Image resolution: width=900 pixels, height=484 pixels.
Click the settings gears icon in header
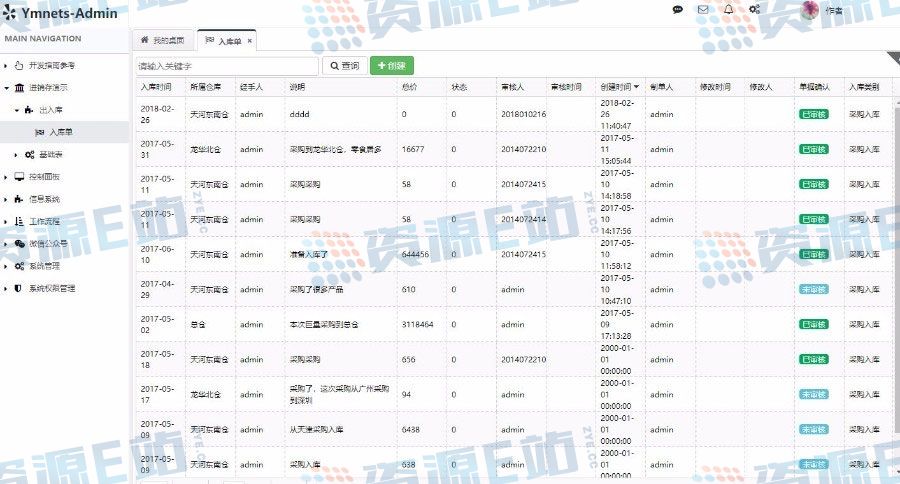[754, 10]
